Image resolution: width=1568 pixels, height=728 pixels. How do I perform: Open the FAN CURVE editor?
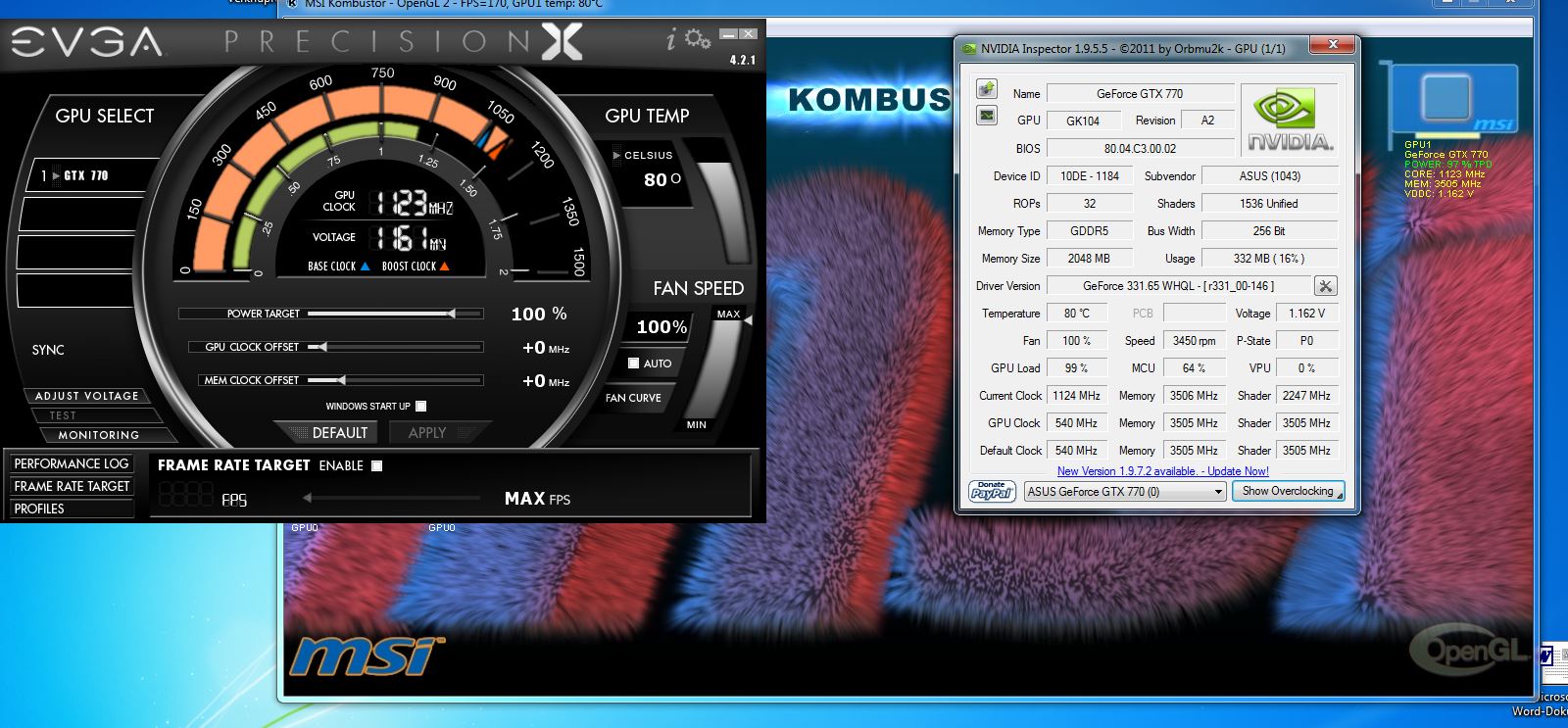coord(633,398)
